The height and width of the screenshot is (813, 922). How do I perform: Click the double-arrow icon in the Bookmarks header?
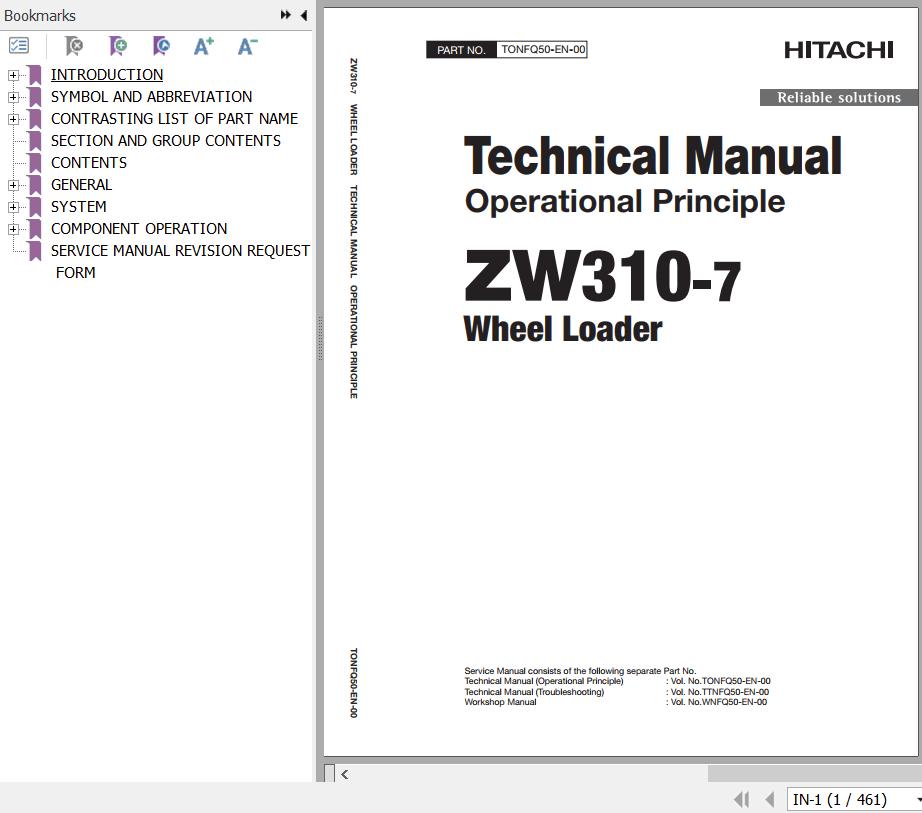tap(286, 15)
